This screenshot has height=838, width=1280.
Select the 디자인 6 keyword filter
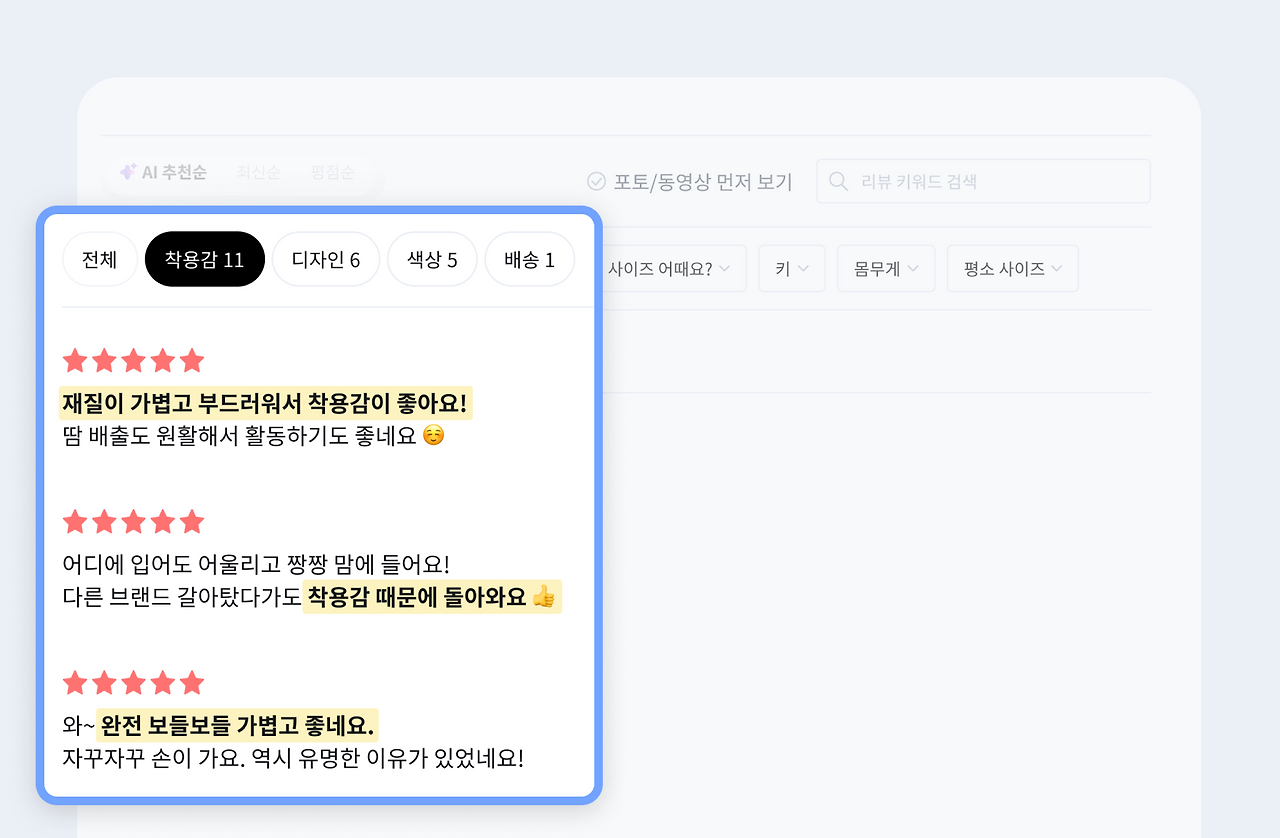(x=325, y=258)
